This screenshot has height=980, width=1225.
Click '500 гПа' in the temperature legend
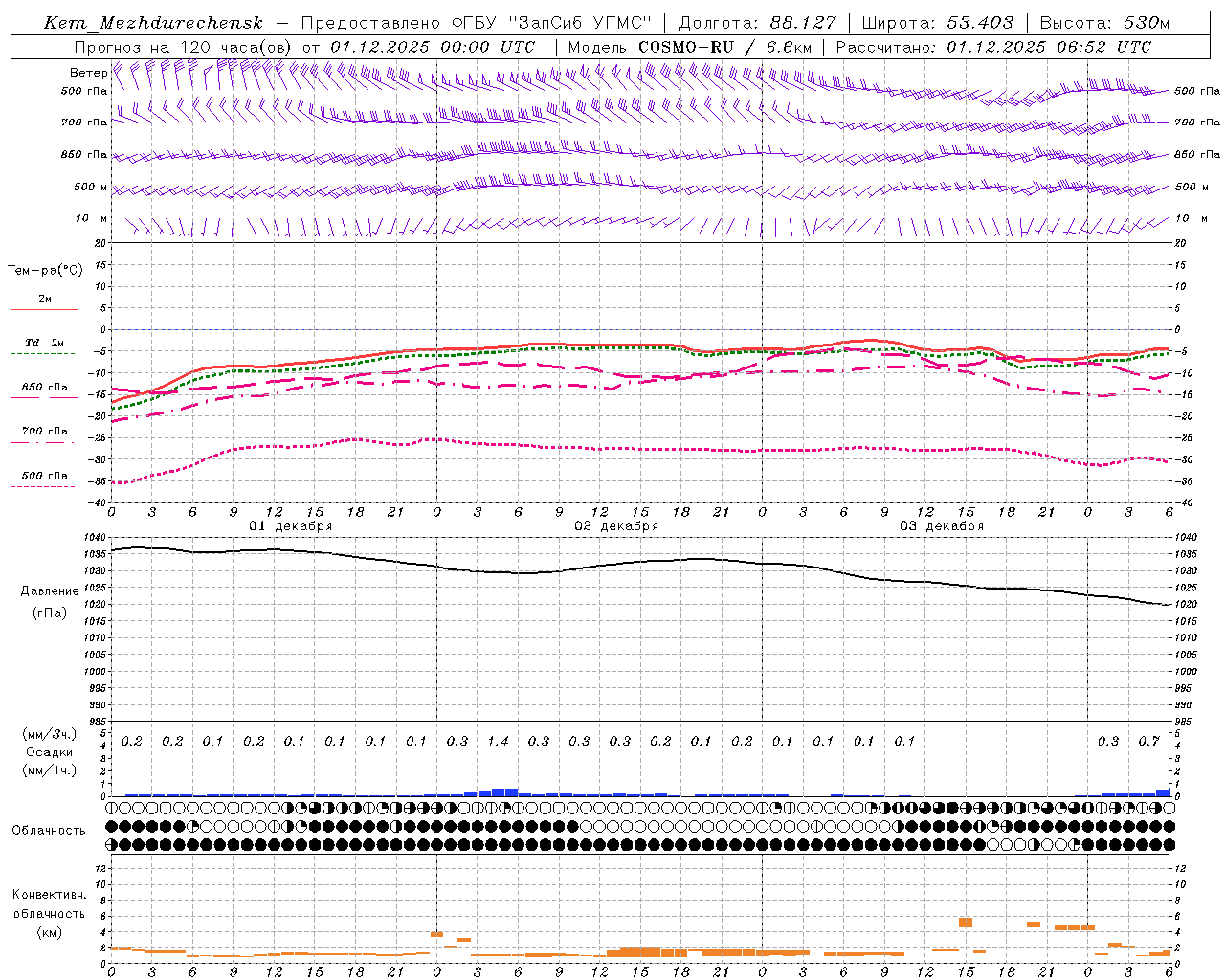pos(44,476)
